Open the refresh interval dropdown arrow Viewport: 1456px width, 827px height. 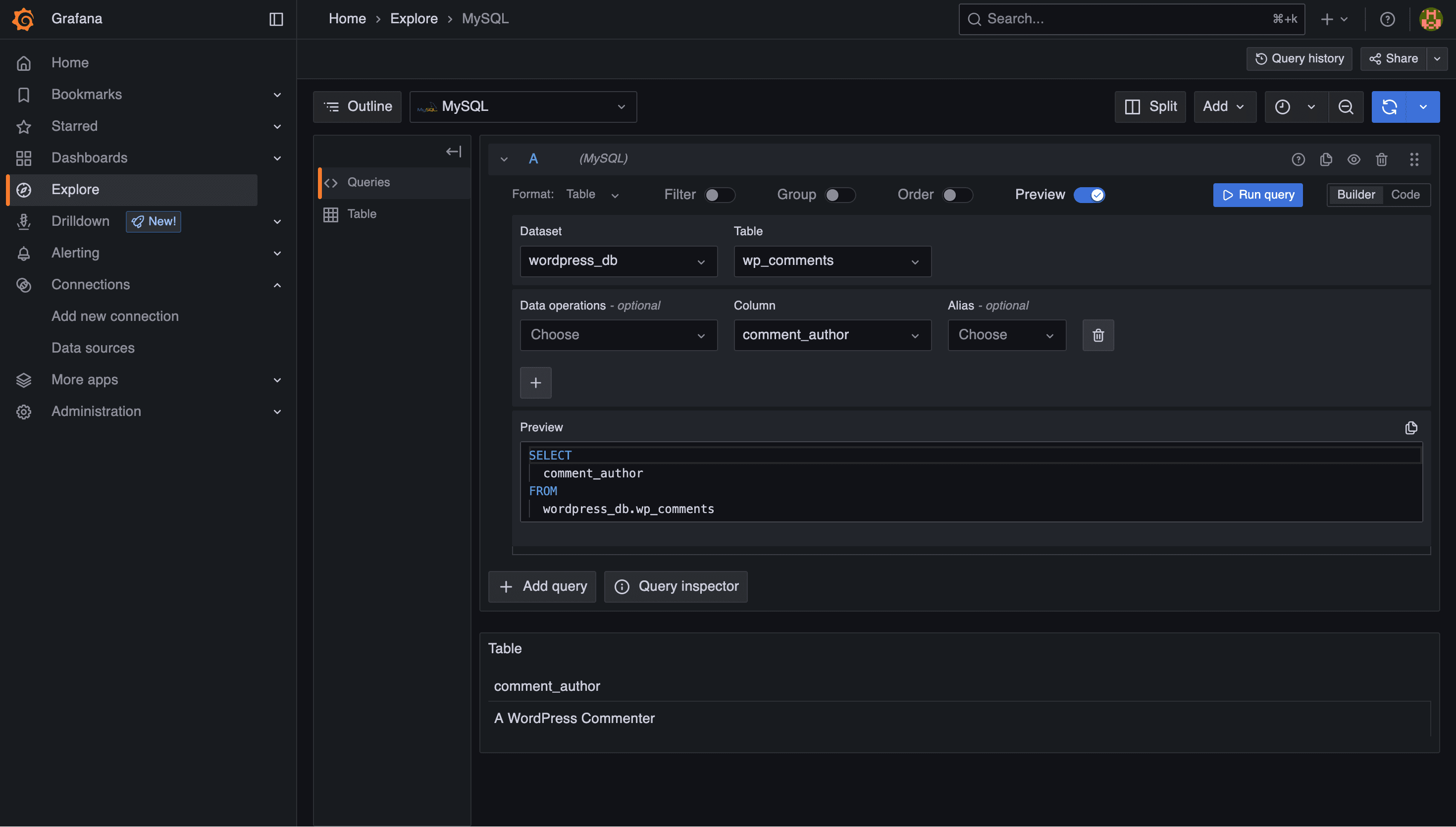pos(1423,107)
